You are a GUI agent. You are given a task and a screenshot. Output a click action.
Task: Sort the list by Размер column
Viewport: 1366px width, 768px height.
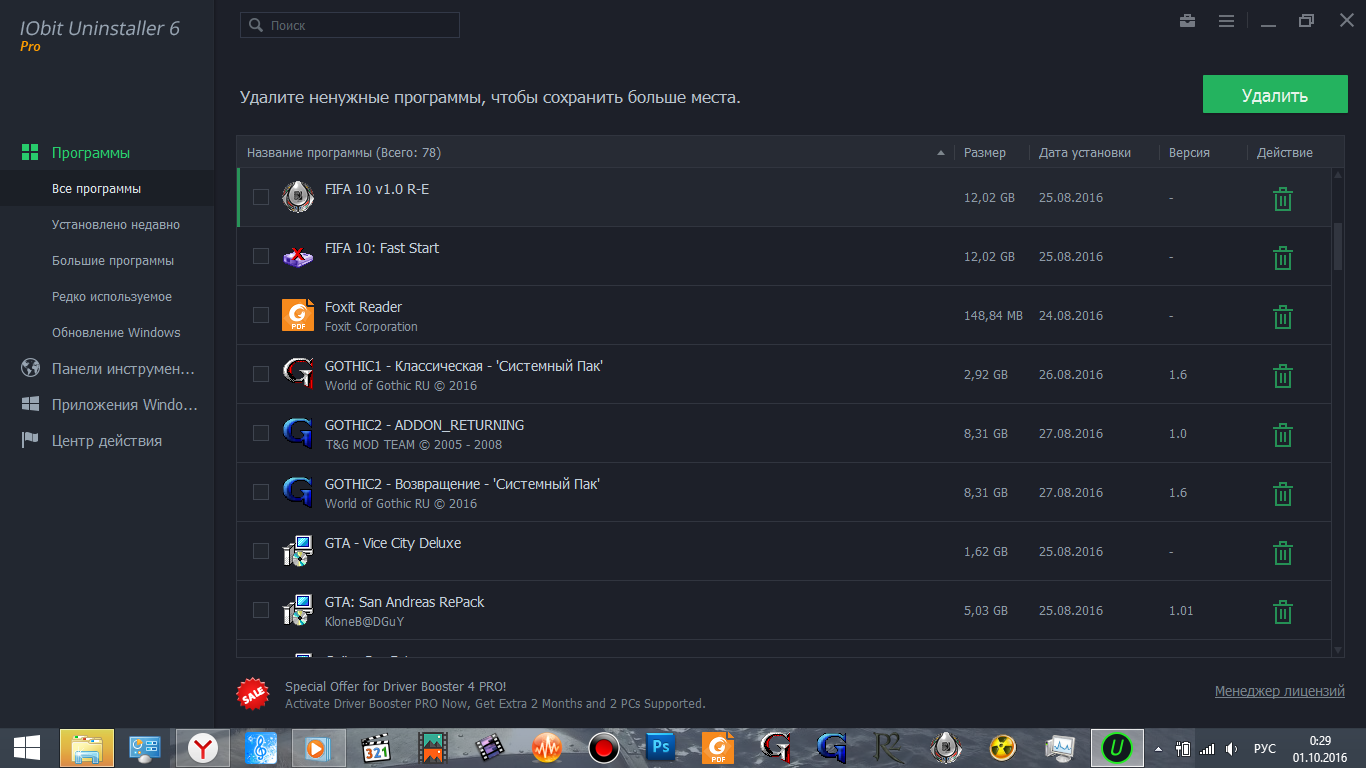tap(985, 153)
